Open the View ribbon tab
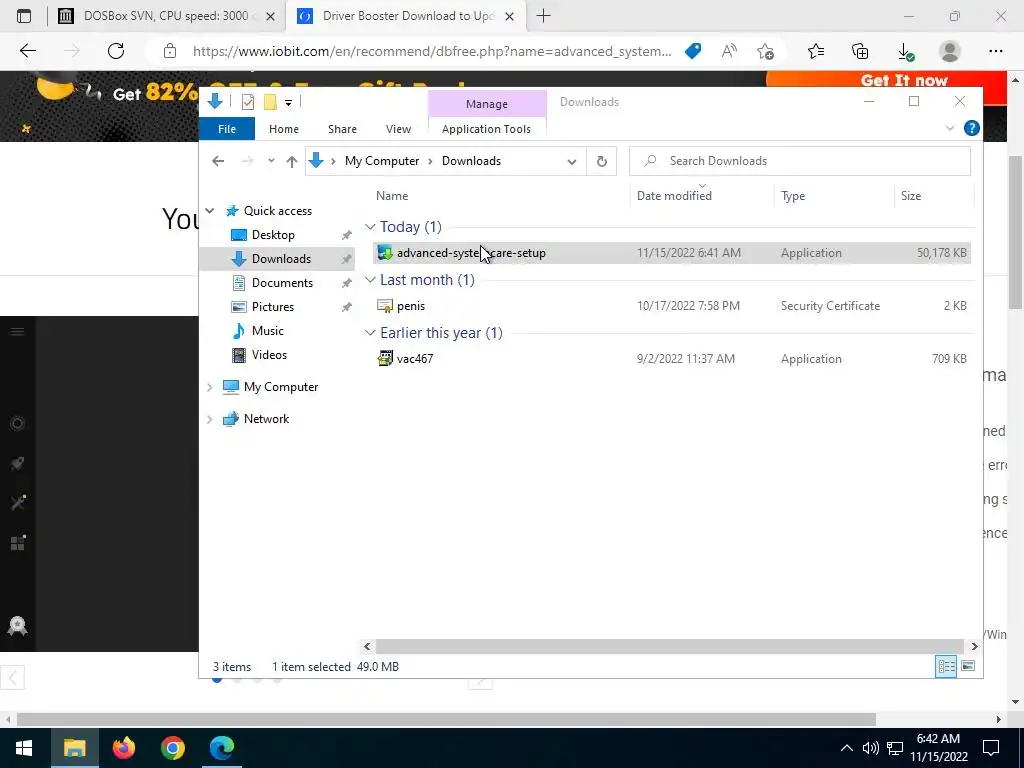Screen dimensions: 1024x768 [398, 129]
